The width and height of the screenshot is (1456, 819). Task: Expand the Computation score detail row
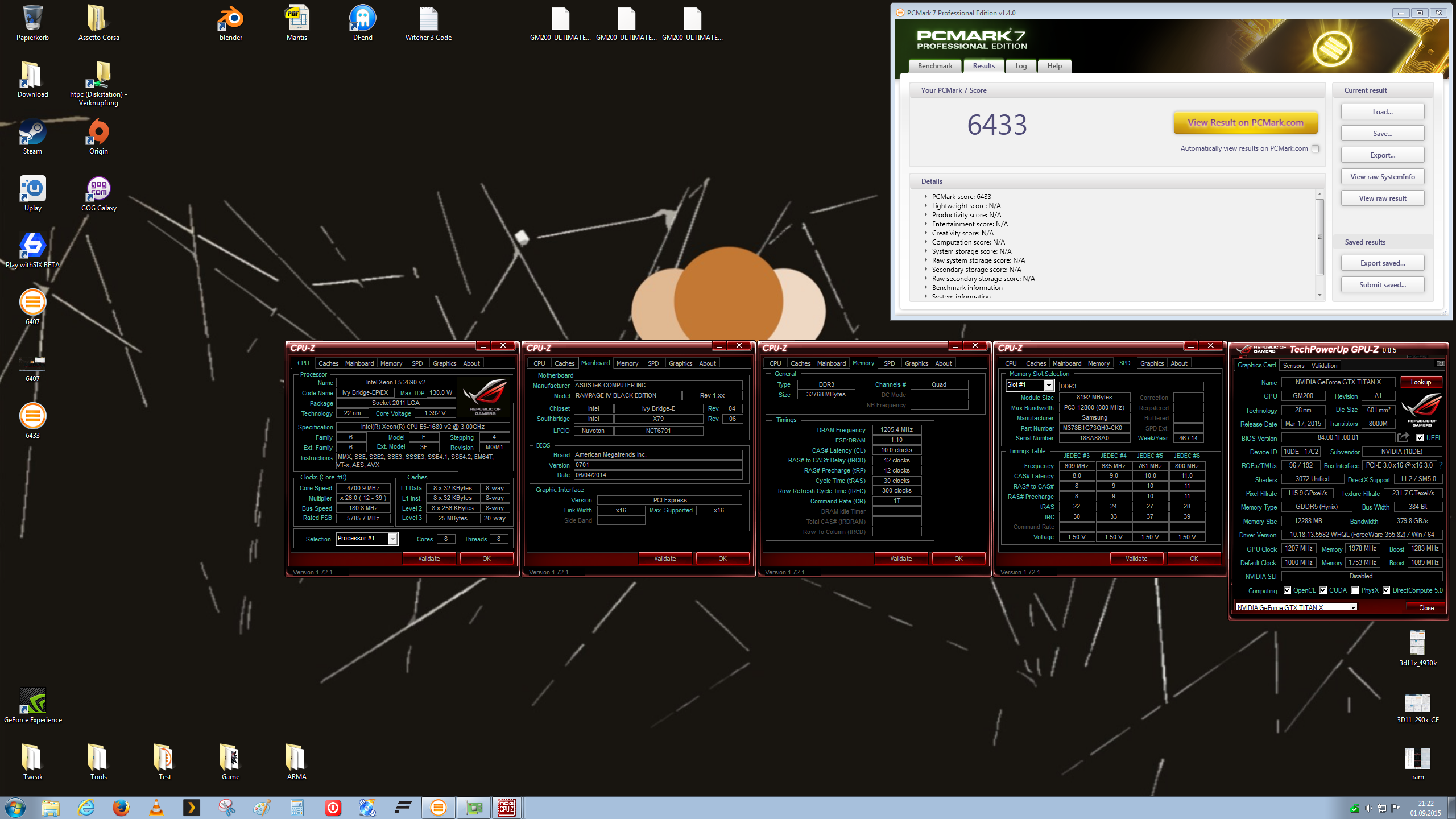point(926,242)
